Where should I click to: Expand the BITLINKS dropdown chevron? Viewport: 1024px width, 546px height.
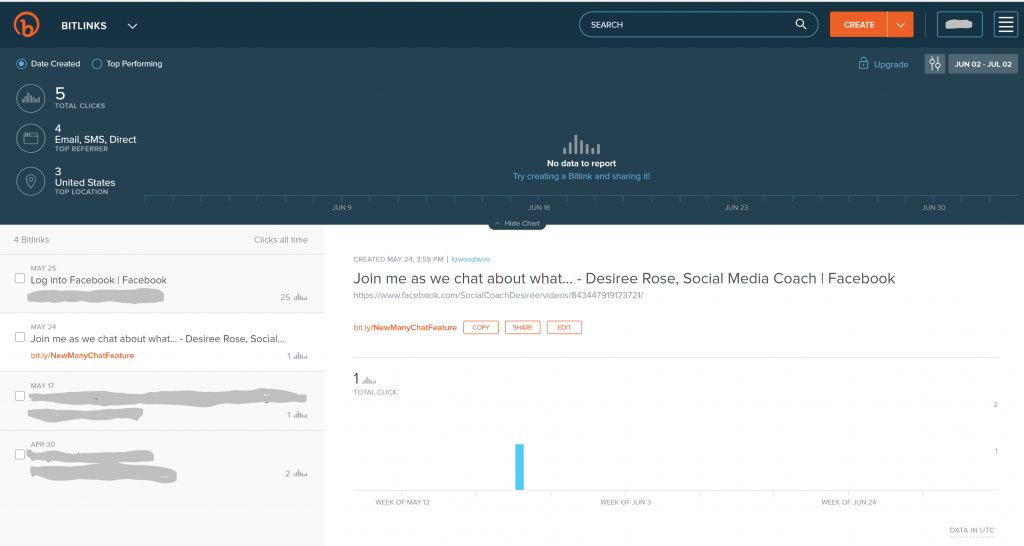tap(133, 26)
